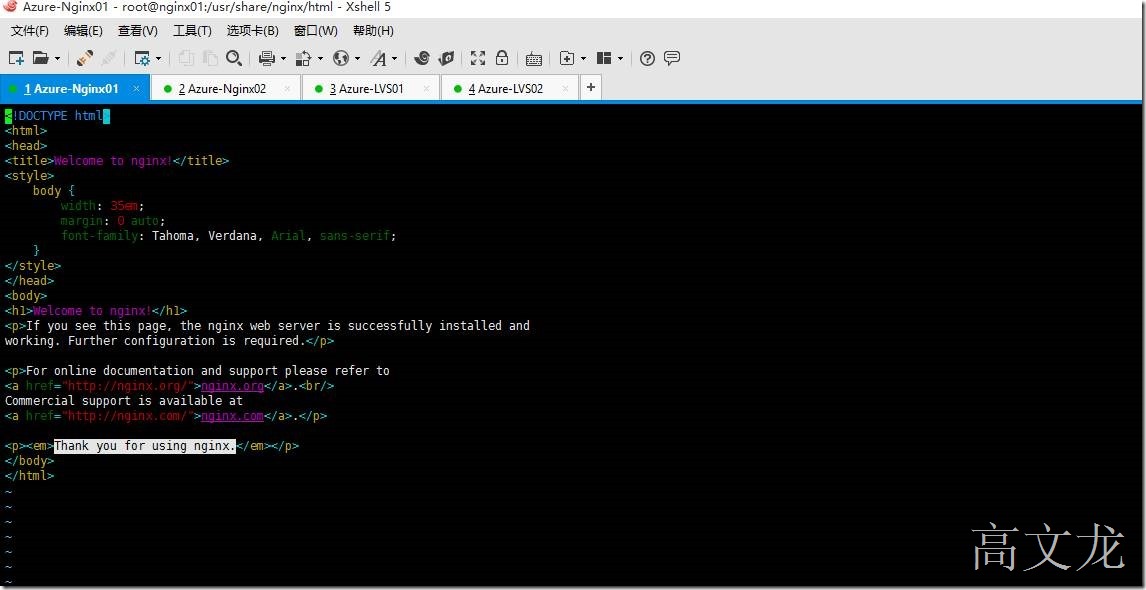Click the Paste toolbar icon
Viewport: 1146px width, 590px height.
click(x=210, y=58)
